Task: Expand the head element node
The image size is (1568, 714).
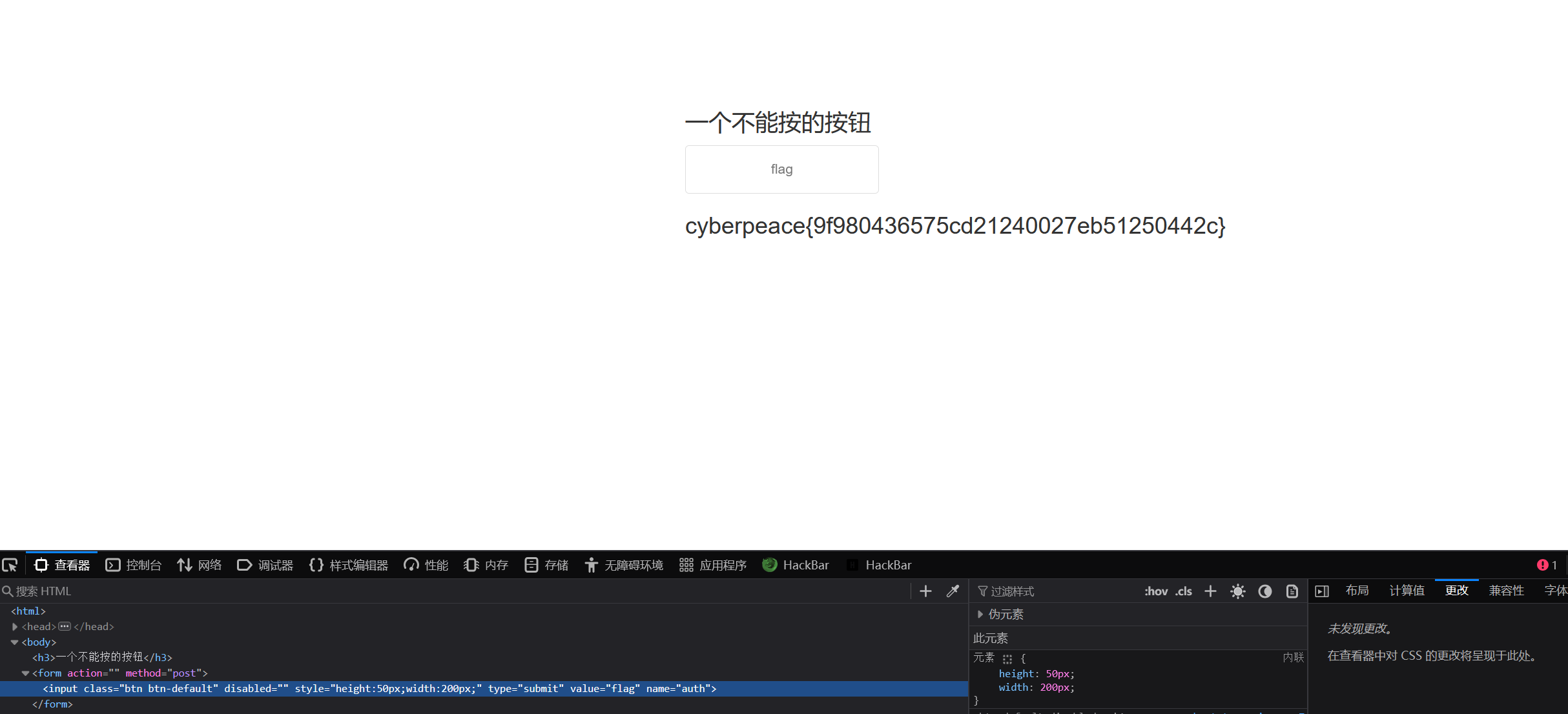Action: point(15,627)
